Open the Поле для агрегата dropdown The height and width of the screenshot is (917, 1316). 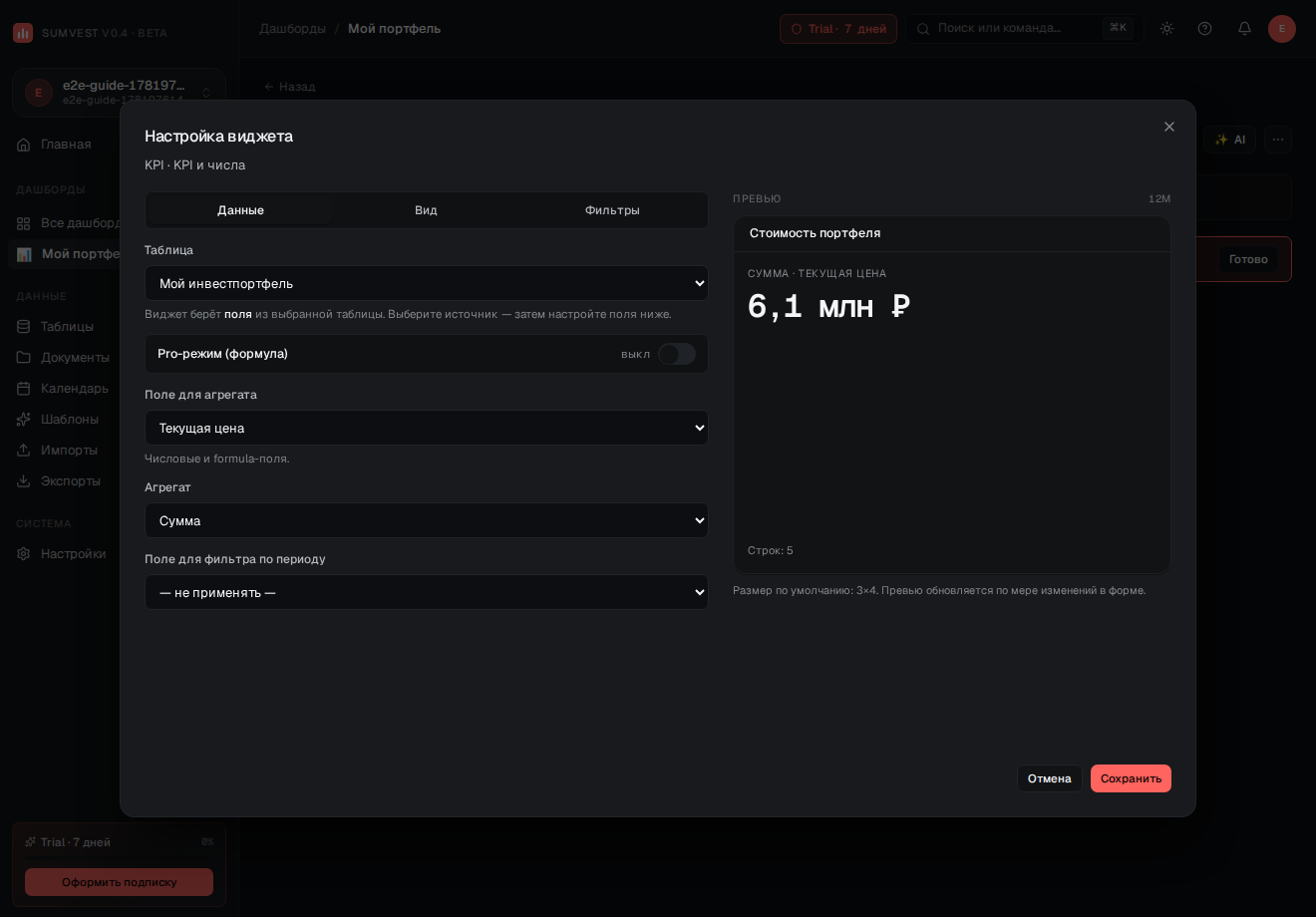tap(427, 428)
